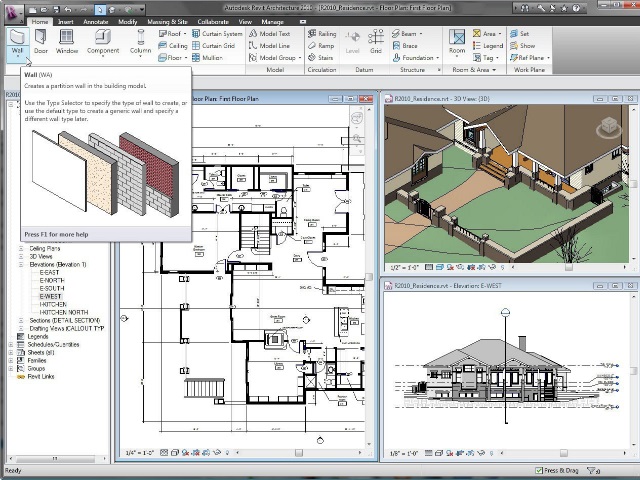Screen dimensions: 640x480
Task: Click the Model Text button
Action: [270, 33]
